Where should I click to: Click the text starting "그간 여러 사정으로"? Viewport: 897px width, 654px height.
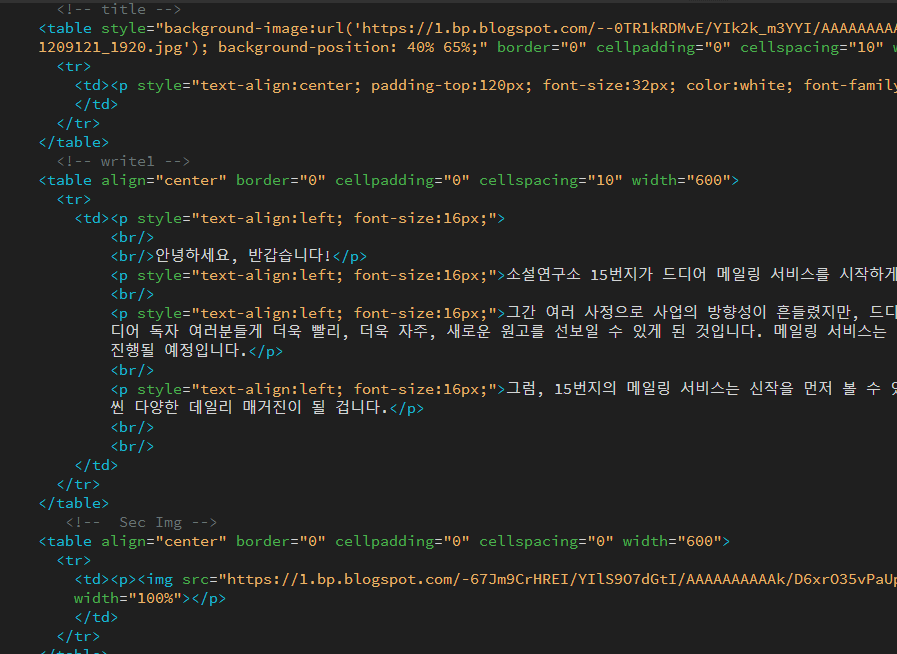coord(701,312)
